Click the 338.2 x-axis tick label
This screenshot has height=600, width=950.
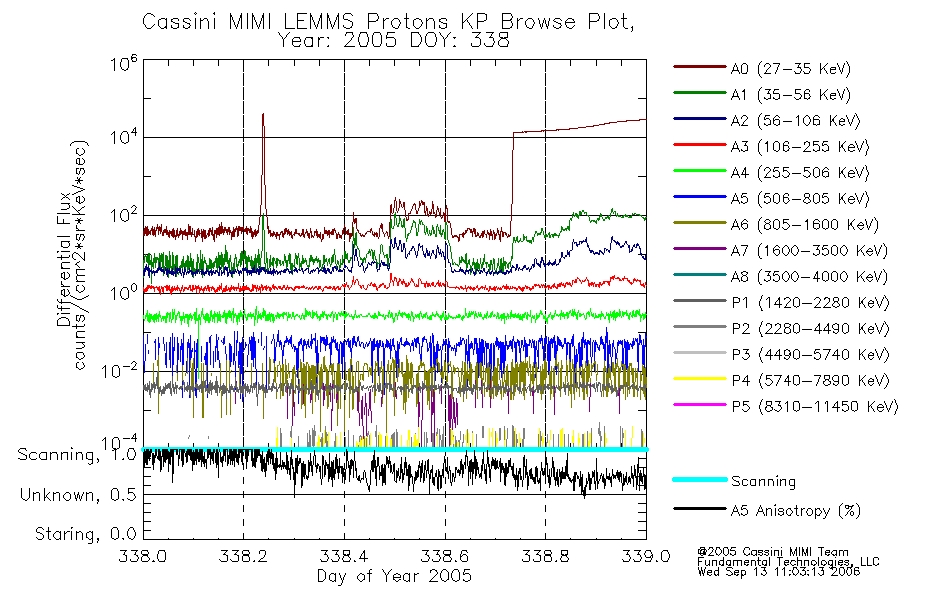pos(244,556)
